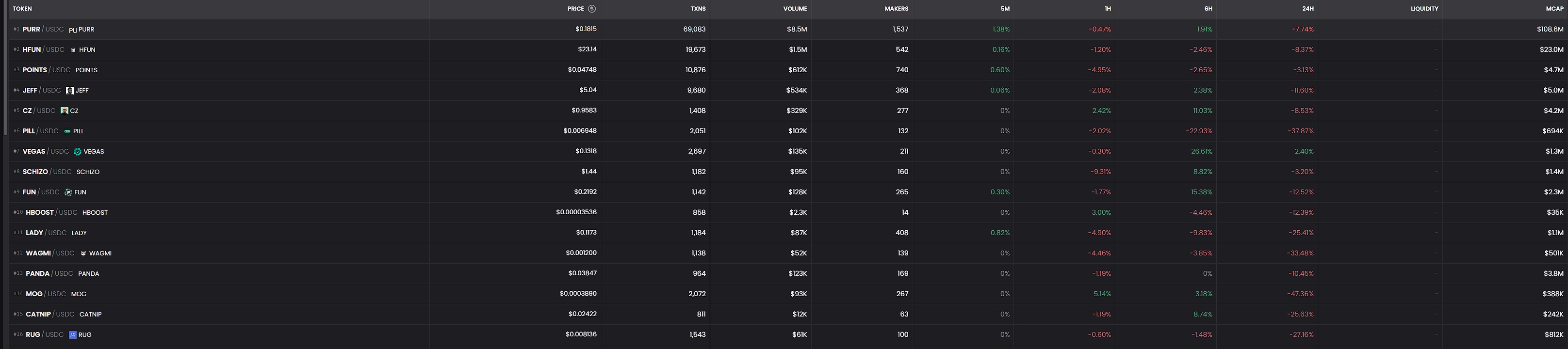Click the HFUN token icon

pos(74,50)
